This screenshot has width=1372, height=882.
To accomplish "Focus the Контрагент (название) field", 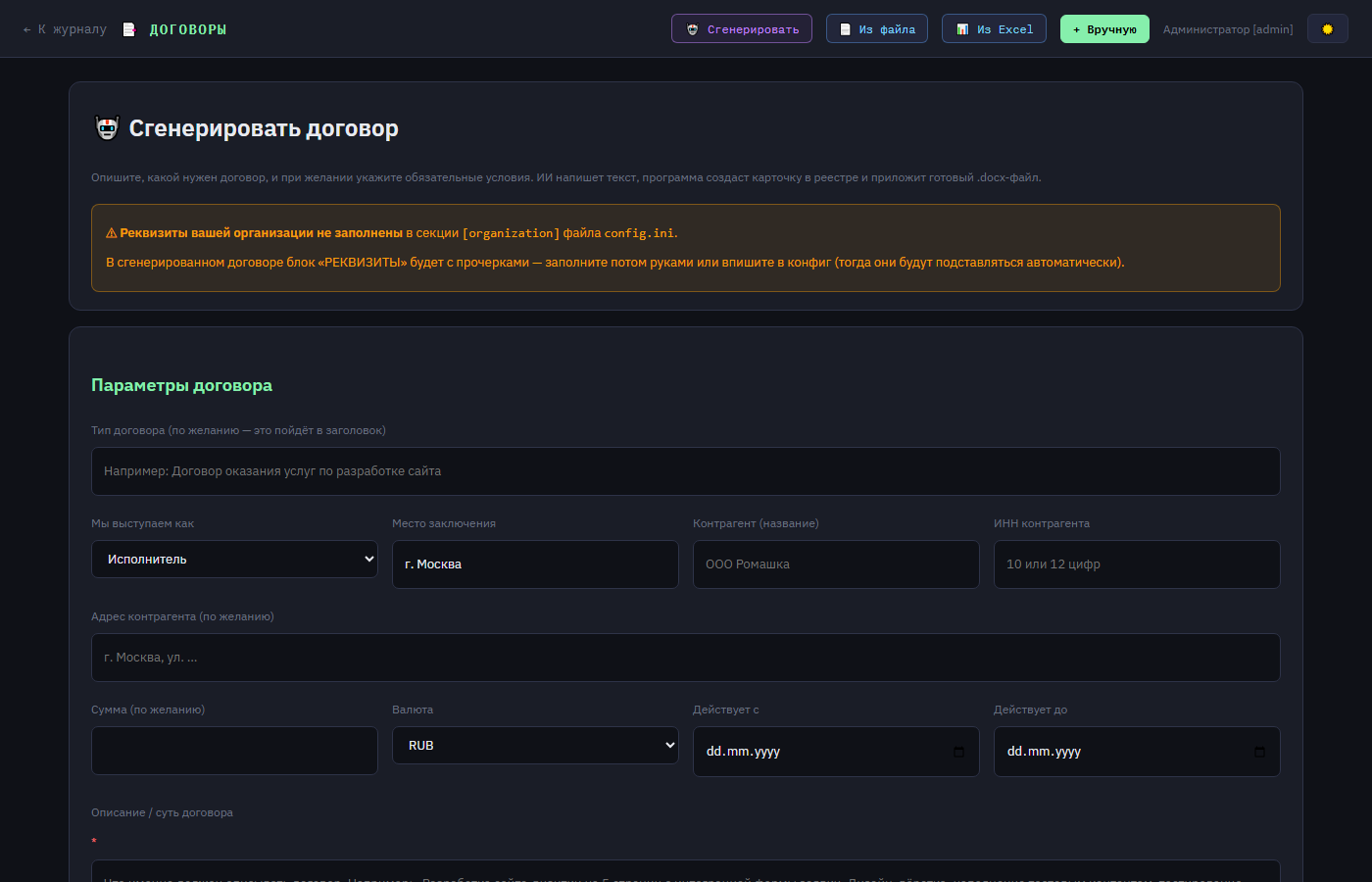I will 836,564.
